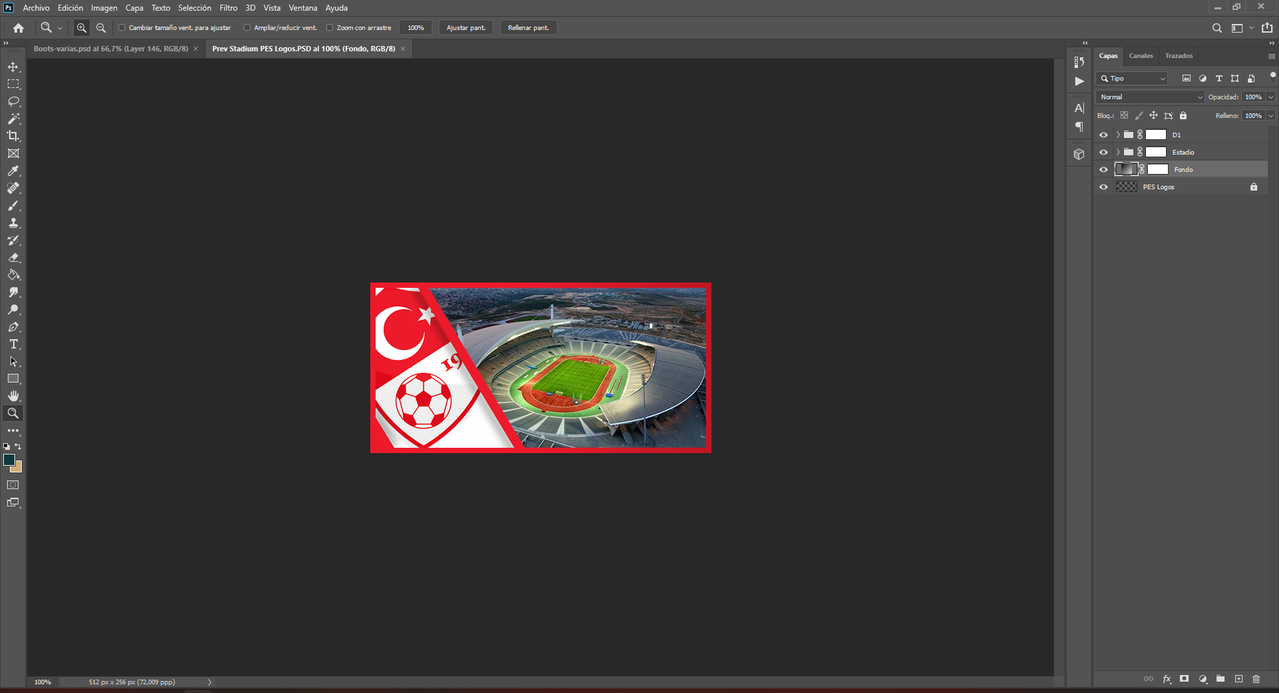Open the 3D panel cube icon
The width and height of the screenshot is (1279, 693).
1079,154
